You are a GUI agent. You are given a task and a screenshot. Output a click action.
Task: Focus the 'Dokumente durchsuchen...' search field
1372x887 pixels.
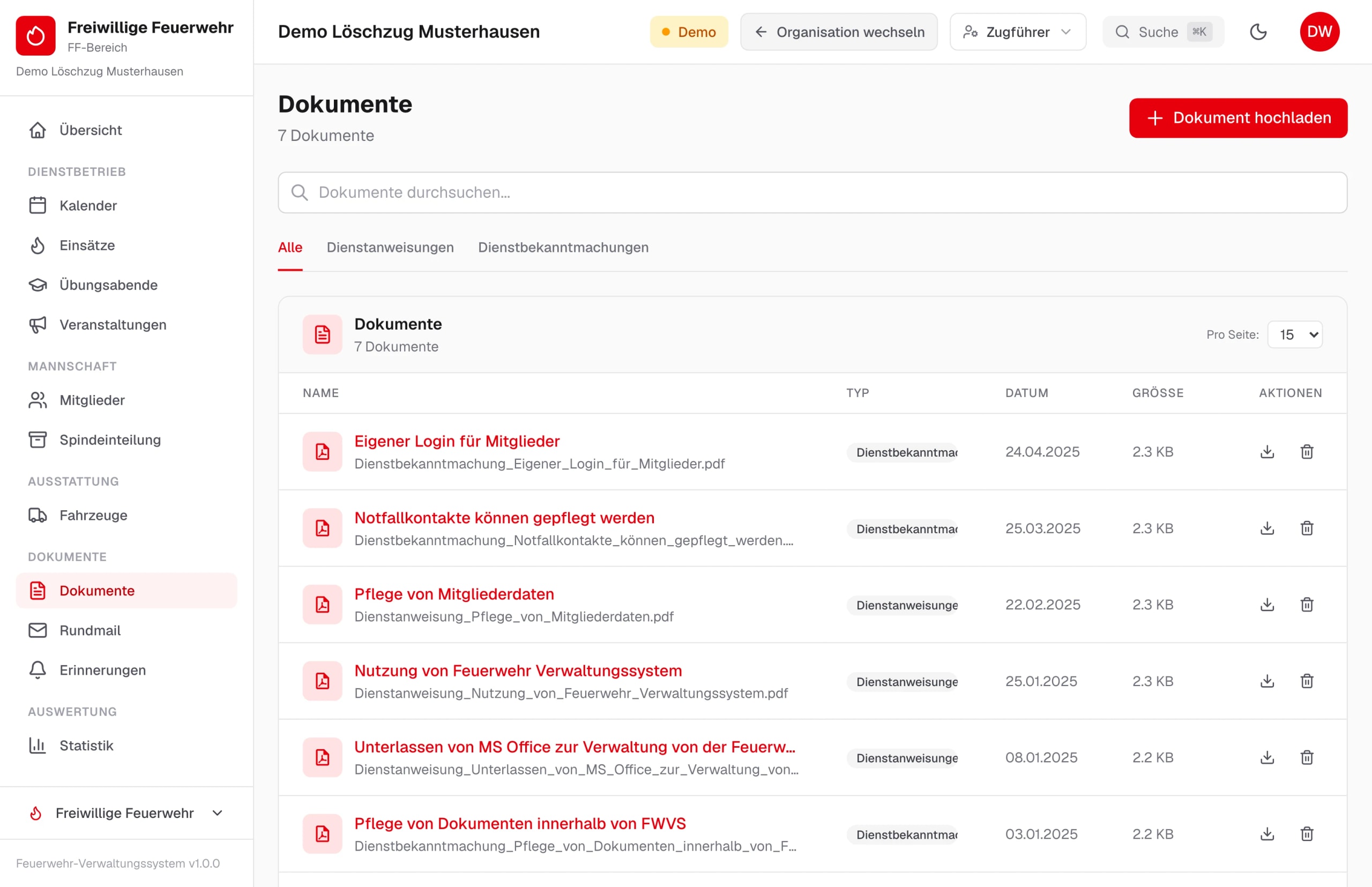coord(812,192)
